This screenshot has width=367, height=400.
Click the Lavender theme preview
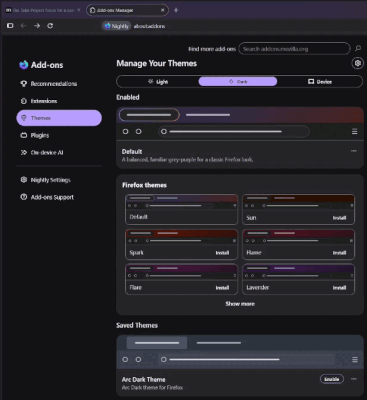tap(298, 272)
